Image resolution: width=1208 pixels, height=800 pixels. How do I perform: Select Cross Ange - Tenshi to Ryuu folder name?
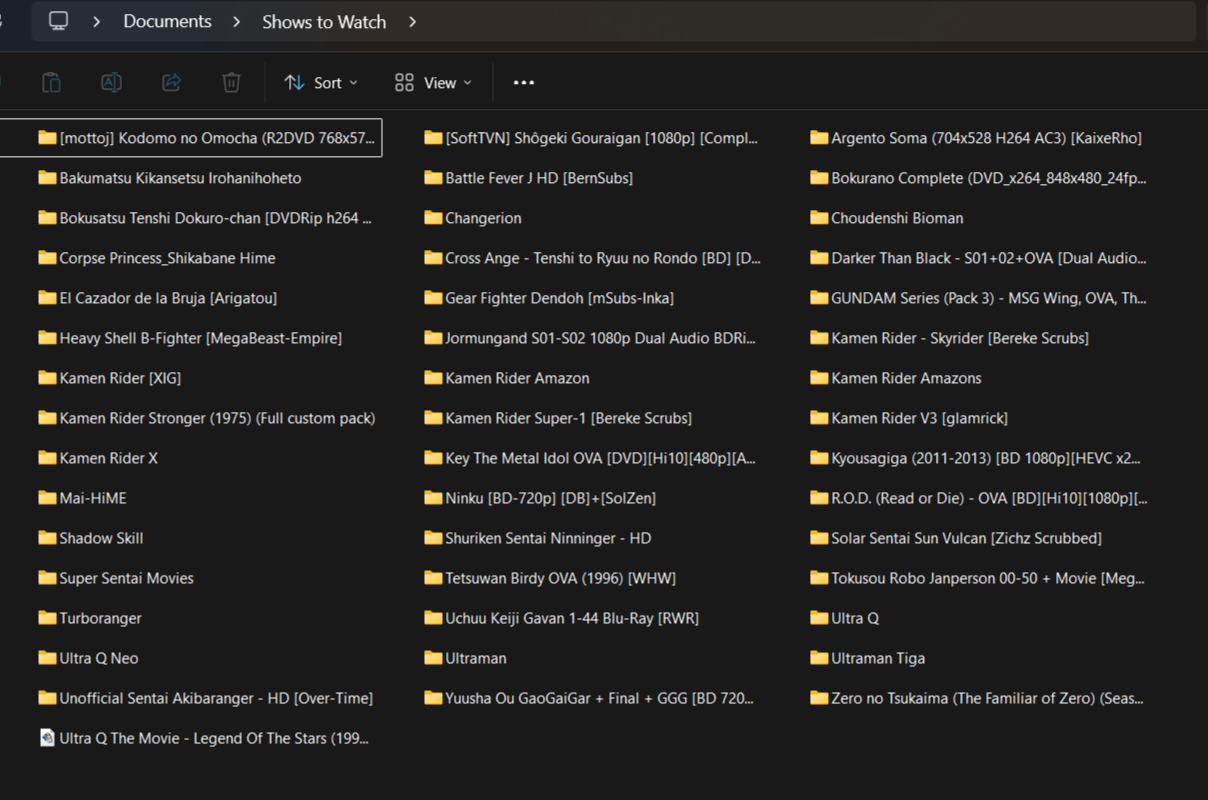pyautogui.click(x=603, y=258)
